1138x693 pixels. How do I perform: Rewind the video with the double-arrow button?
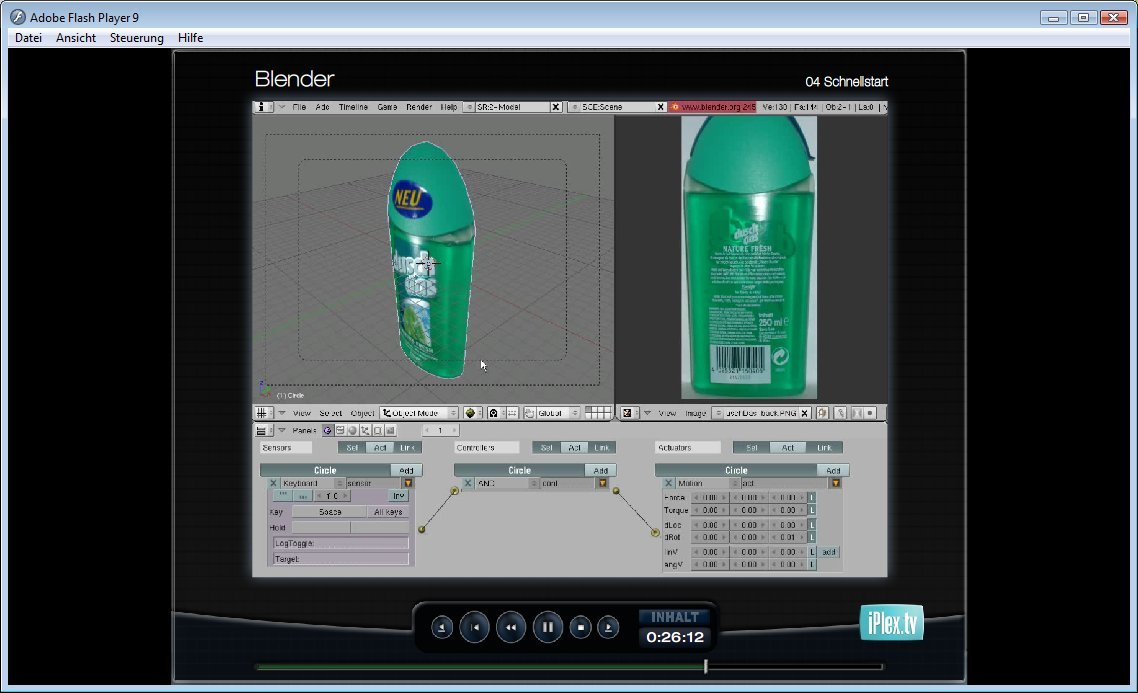click(511, 627)
